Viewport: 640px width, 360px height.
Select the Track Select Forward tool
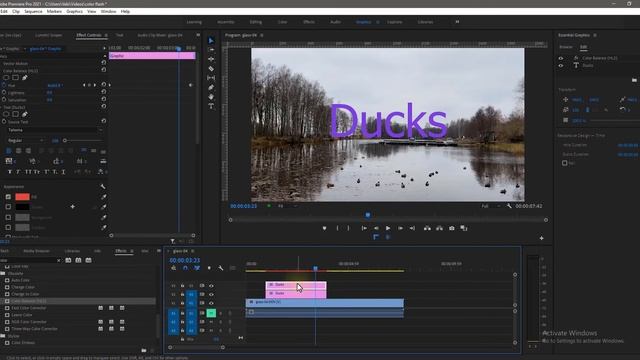coord(211,50)
